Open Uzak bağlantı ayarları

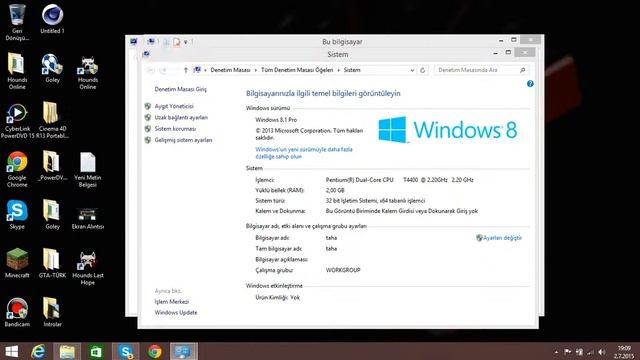click(x=181, y=118)
